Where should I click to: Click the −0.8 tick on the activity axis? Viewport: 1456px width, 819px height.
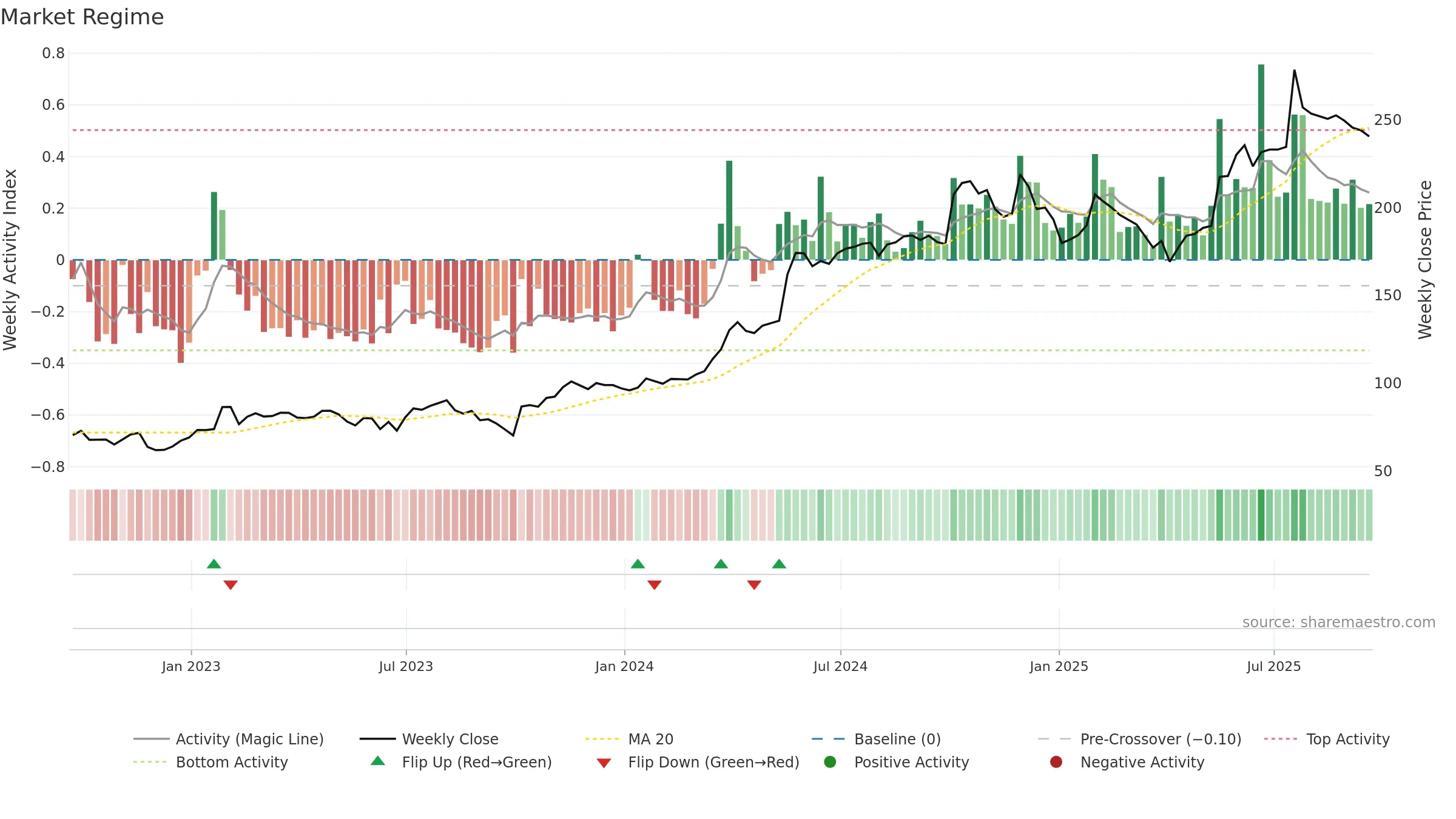pyautogui.click(x=48, y=467)
